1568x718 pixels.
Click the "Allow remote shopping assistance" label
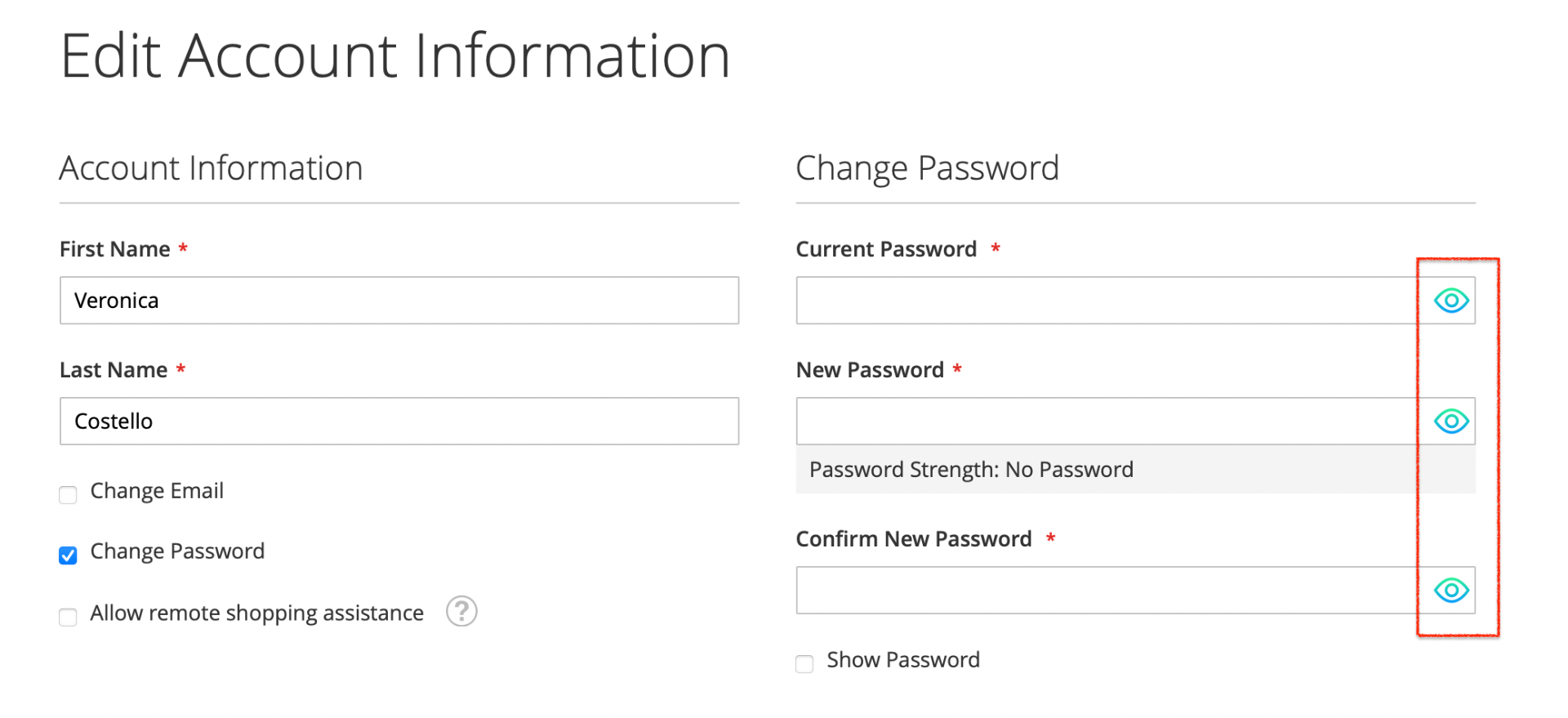(256, 613)
